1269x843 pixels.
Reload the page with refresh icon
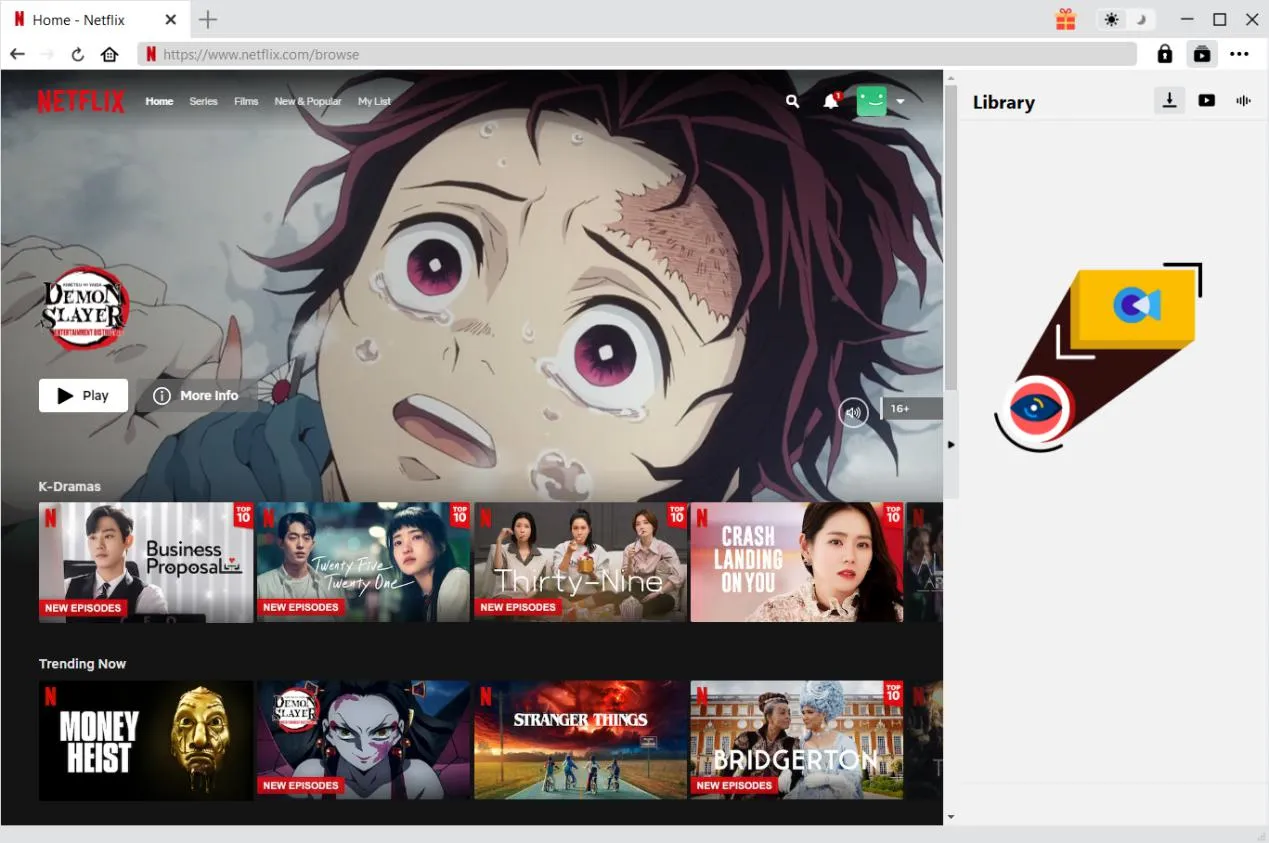(x=78, y=55)
